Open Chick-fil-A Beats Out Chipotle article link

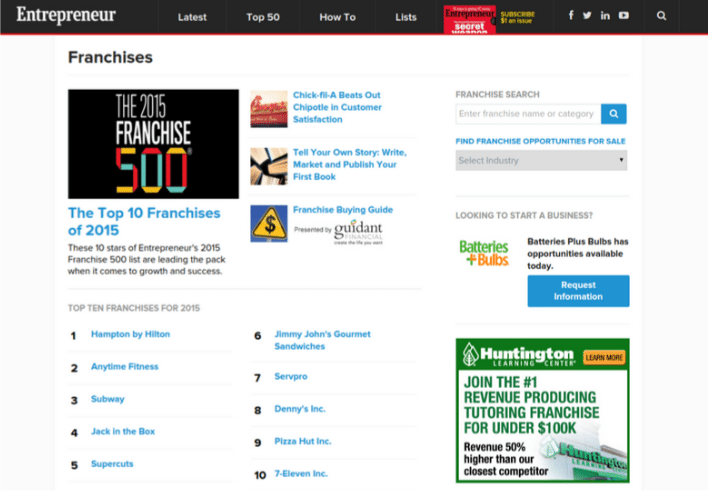[337, 107]
